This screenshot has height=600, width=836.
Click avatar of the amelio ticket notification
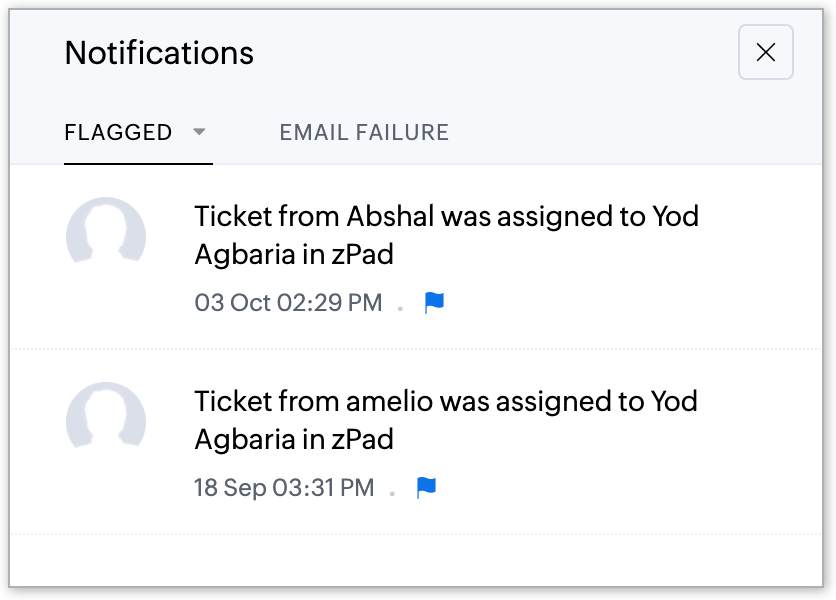[x=106, y=422]
